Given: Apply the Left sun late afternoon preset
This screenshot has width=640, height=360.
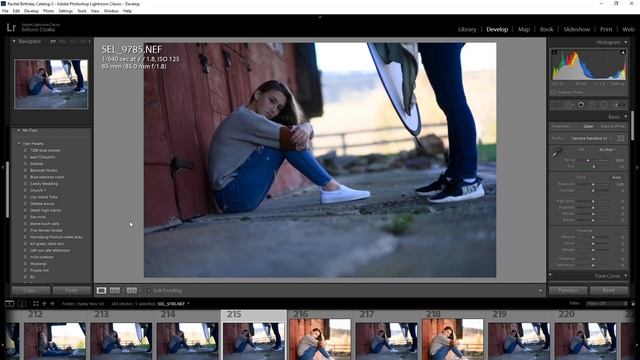Looking at the screenshot, I should [50, 250].
